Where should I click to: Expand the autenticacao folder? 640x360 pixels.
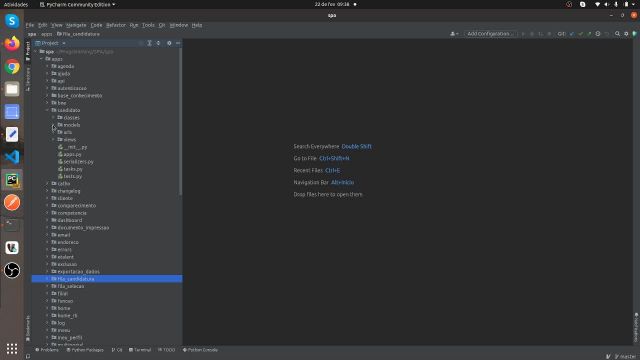pyautogui.click(x=47, y=88)
